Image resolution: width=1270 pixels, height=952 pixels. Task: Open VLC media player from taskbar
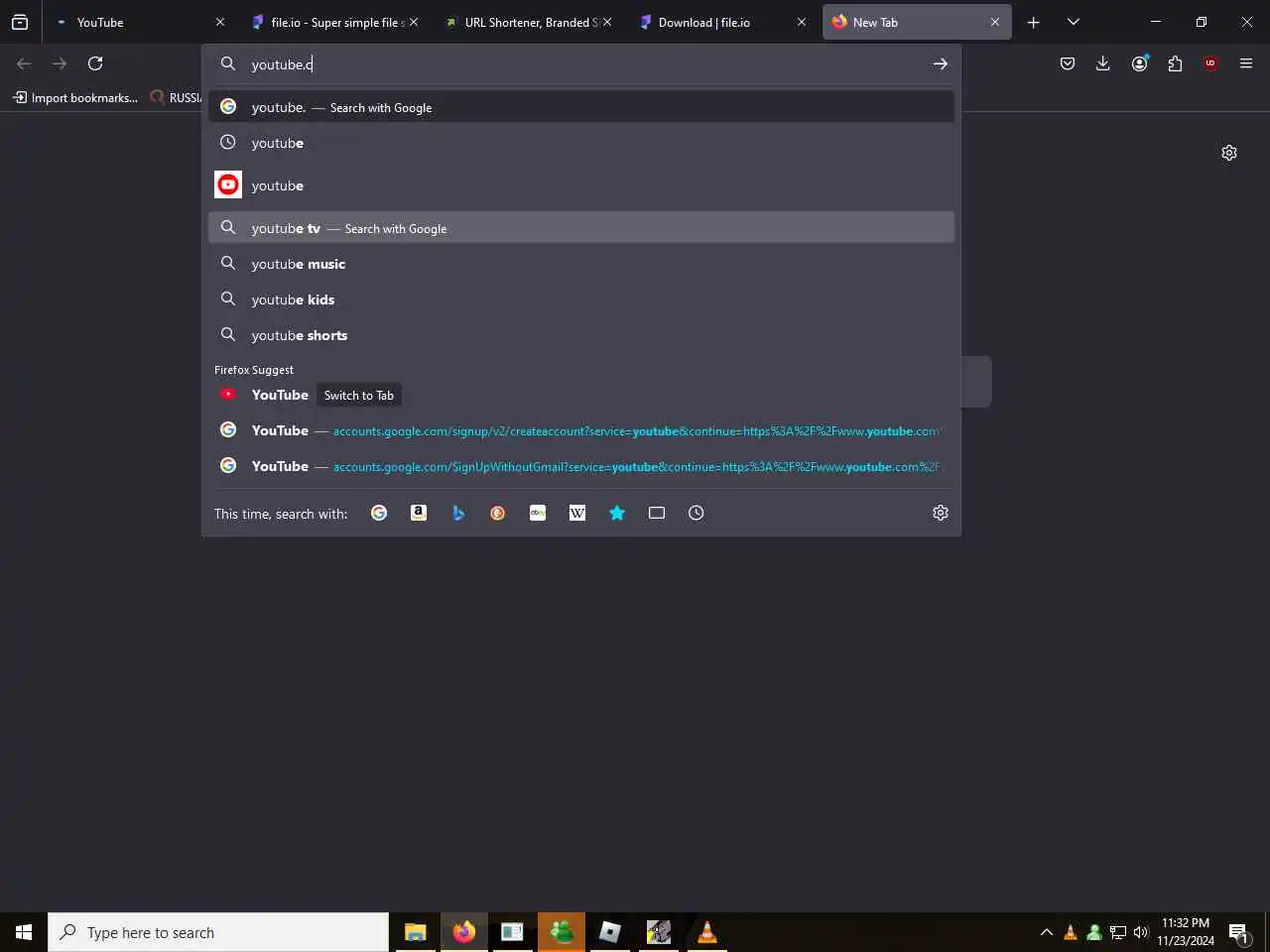coord(706,932)
